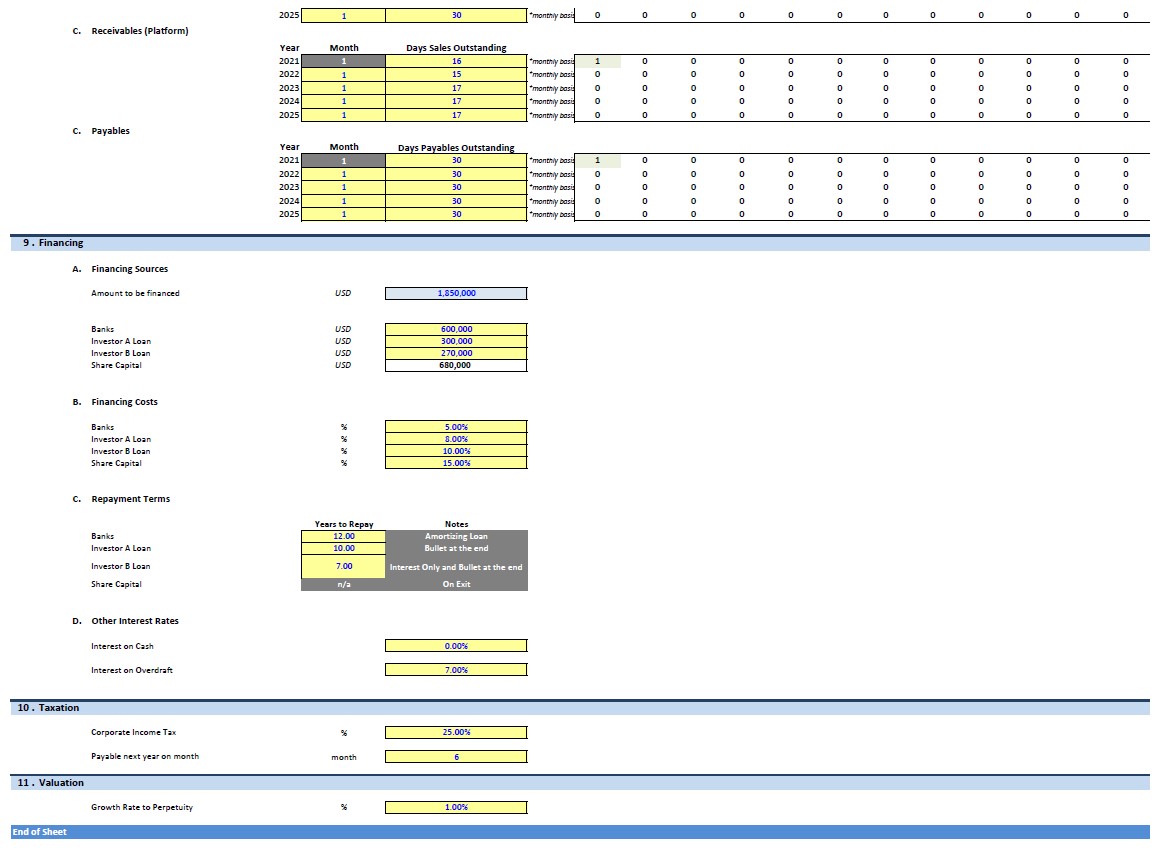Select Share Capital cost 15.00%
1158x850 pixels.
tap(456, 463)
